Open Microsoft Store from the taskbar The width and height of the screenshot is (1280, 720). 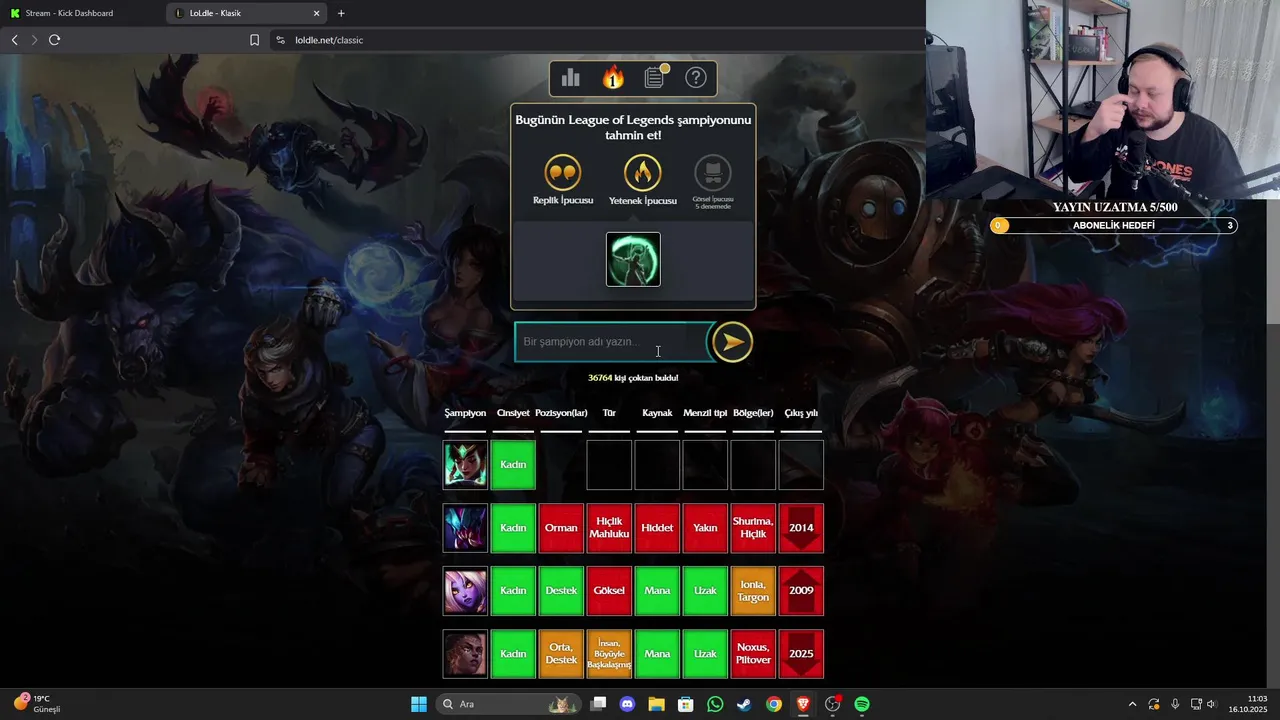point(685,704)
